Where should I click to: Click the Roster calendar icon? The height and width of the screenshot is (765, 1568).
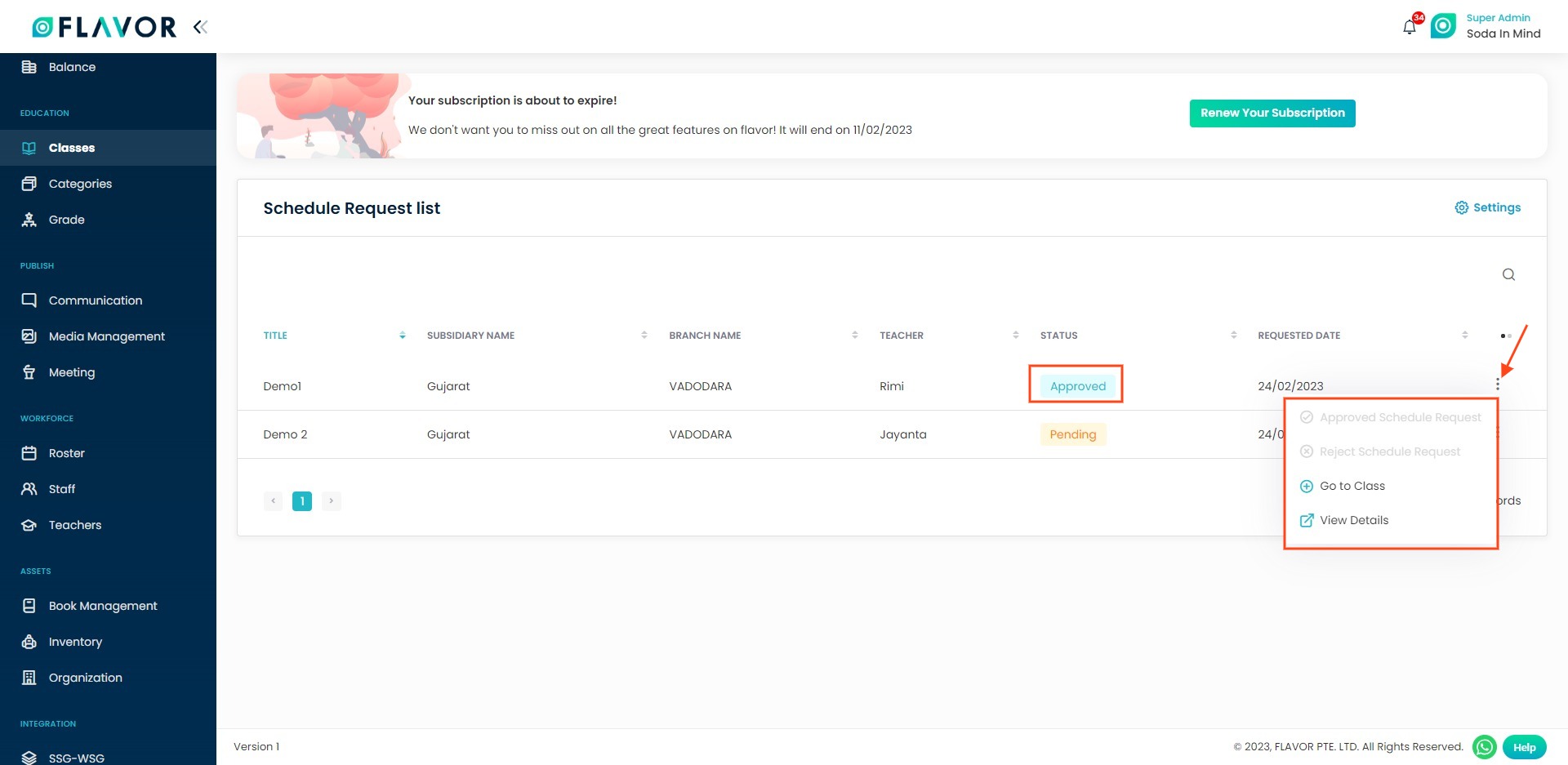click(x=29, y=453)
